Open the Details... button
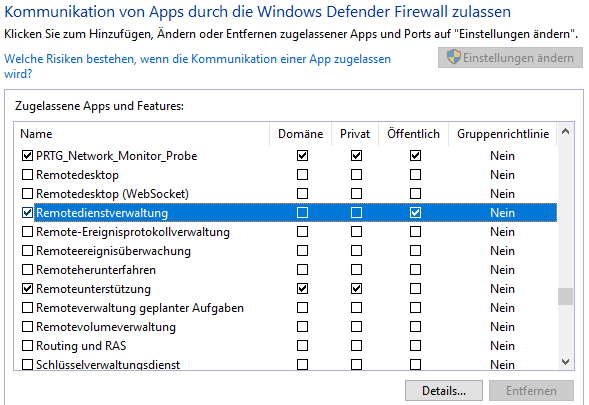589x405 pixels. click(x=444, y=391)
